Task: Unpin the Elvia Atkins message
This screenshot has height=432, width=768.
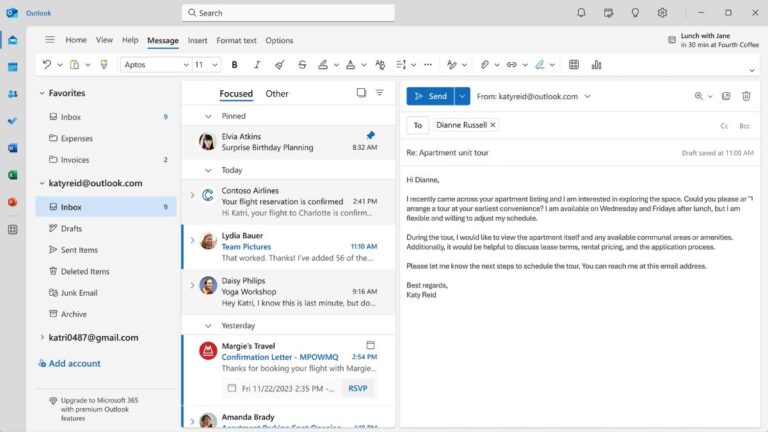Action: click(371, 135)
